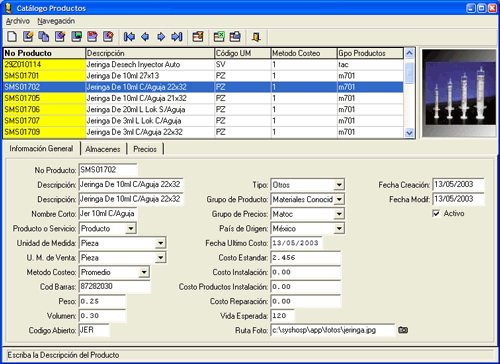Screen dimensions: 500x364
Task: Switch to the Precios tab
Action: pos(145,149)
